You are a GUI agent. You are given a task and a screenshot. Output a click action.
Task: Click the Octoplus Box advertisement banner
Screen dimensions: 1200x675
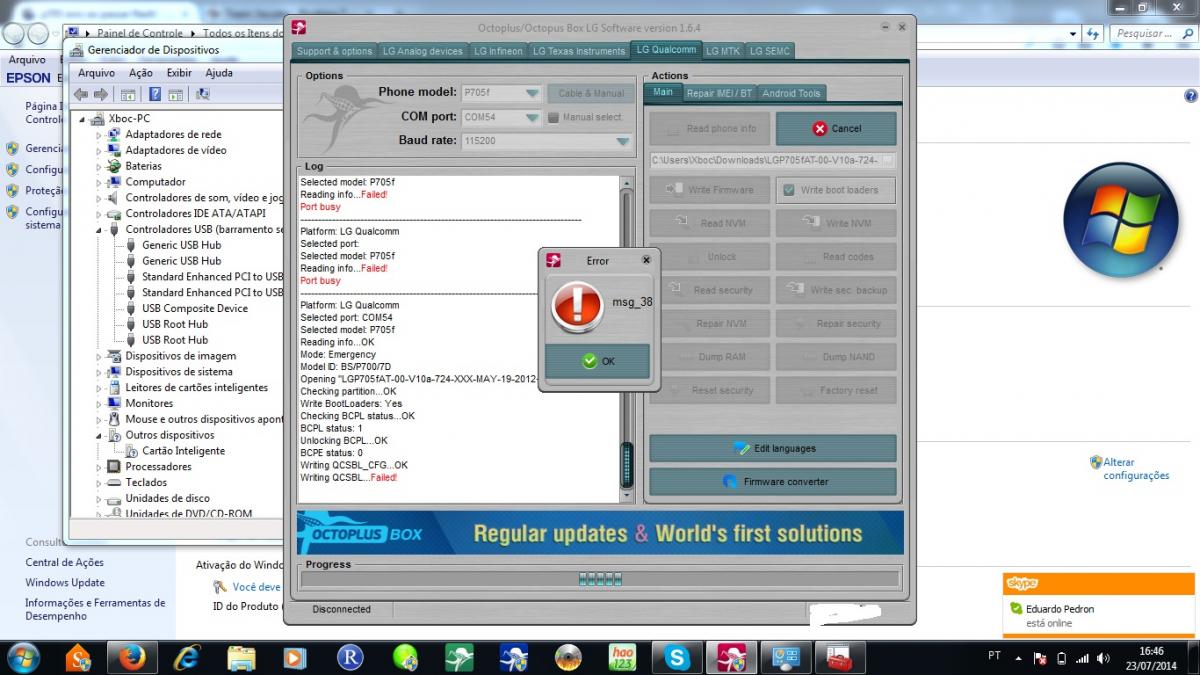600,533
